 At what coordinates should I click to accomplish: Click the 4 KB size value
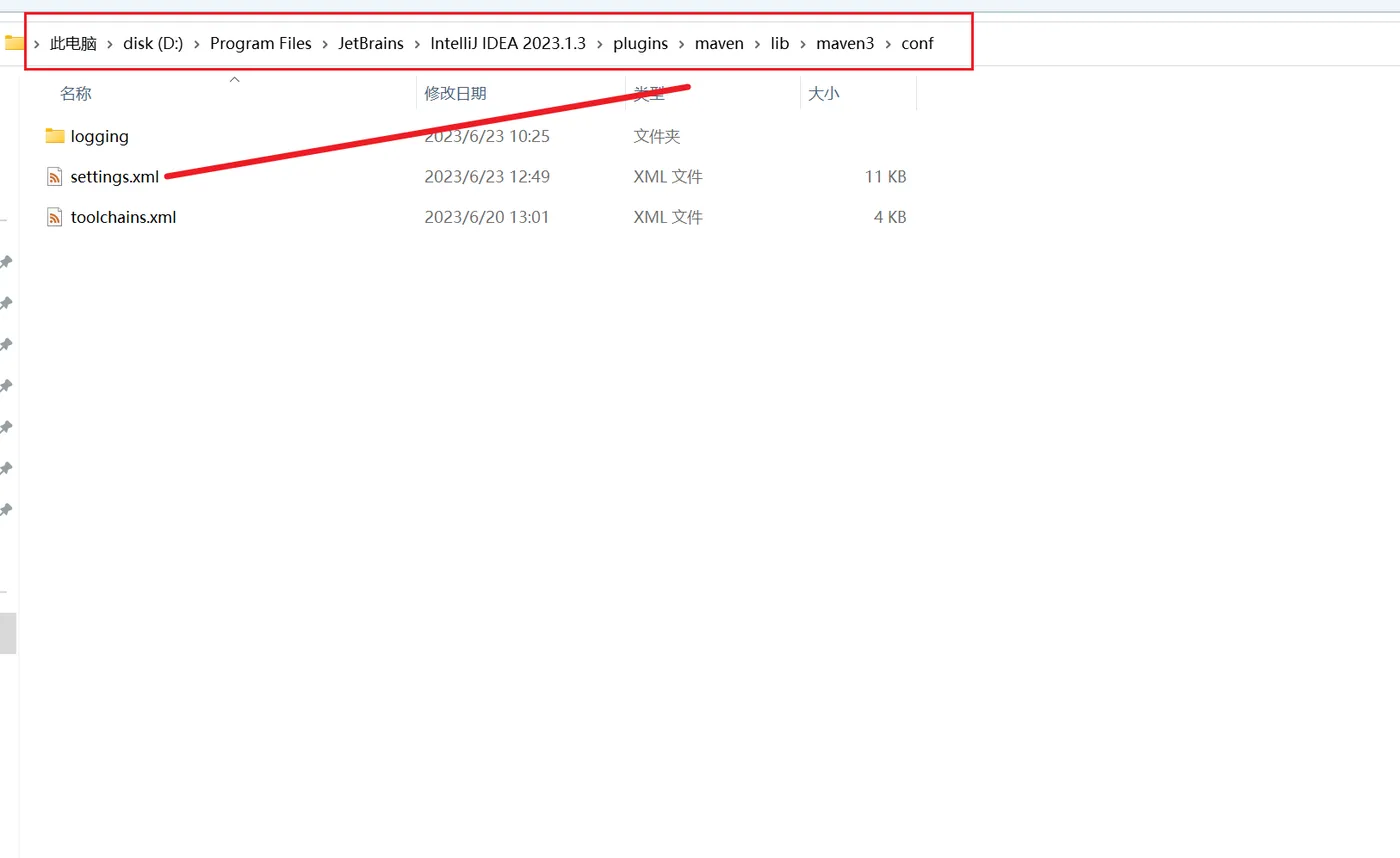tap(890, 217)
